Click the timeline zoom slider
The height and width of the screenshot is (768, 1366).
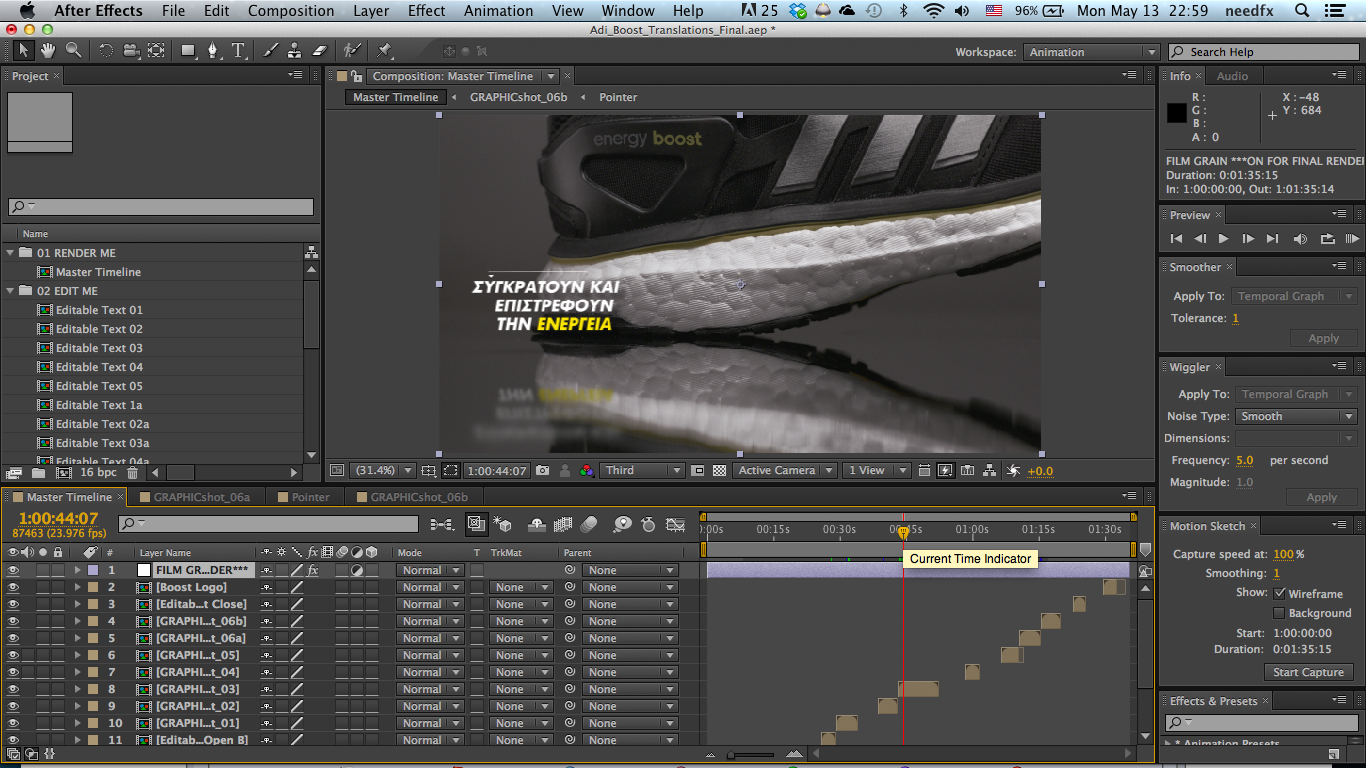[750, 755]
